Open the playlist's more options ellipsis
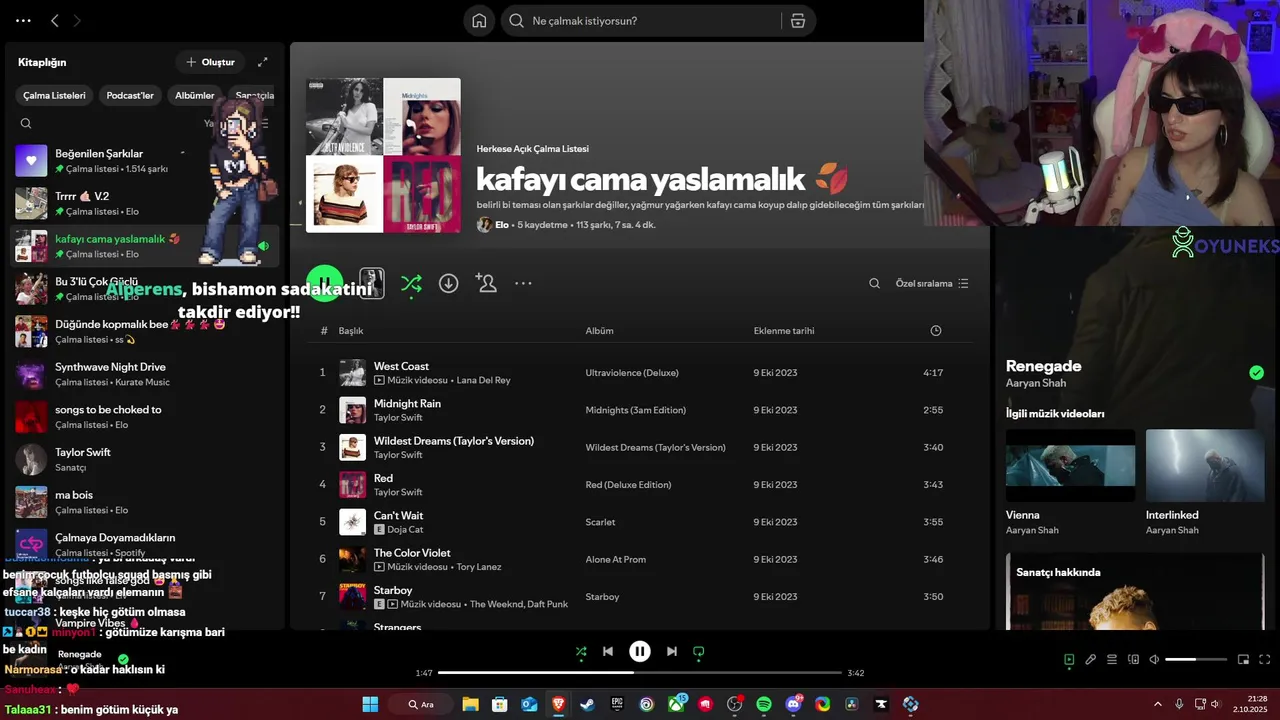 [523, 284]
